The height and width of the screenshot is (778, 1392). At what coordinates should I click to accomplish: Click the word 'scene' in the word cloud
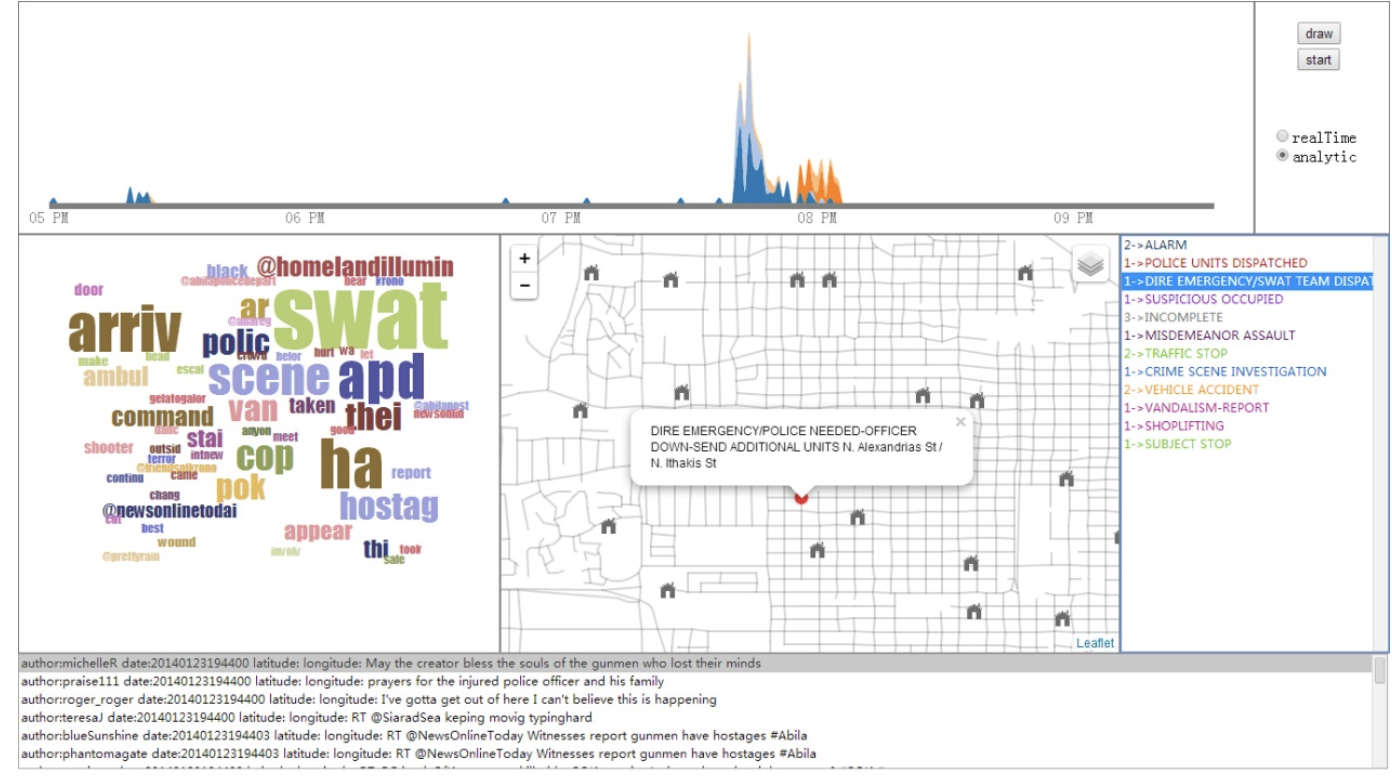point(269,378)
